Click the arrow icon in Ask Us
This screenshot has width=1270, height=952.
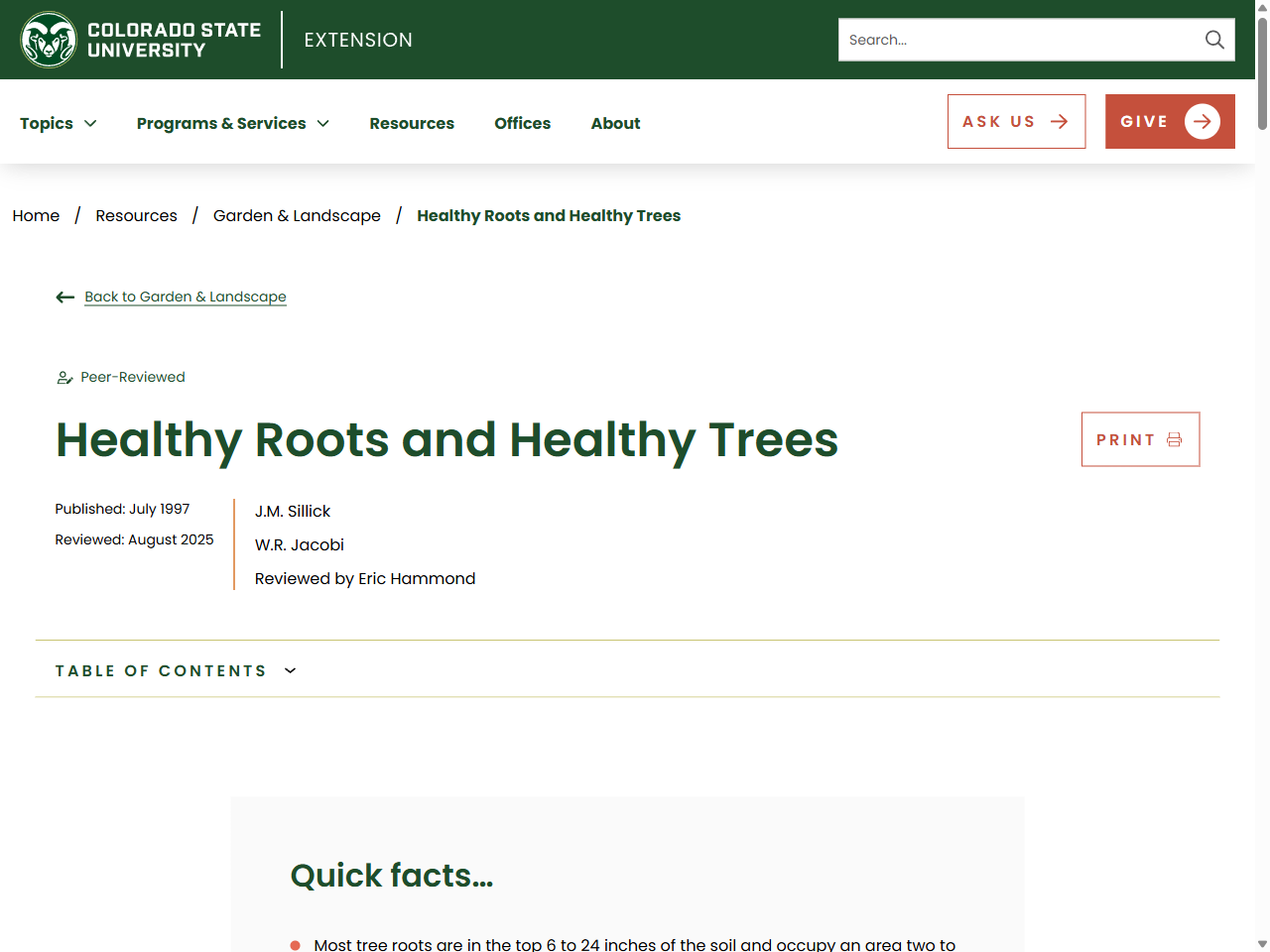pyautogui.click(x=1059, y=122)
